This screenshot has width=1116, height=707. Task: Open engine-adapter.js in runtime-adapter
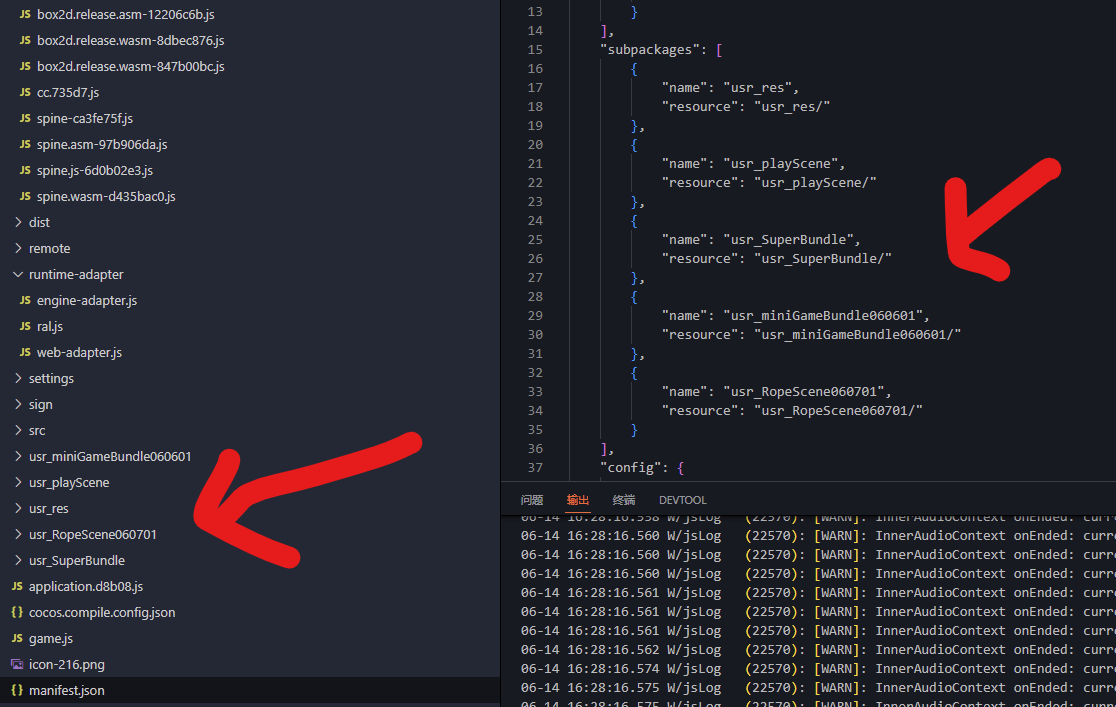87,300
